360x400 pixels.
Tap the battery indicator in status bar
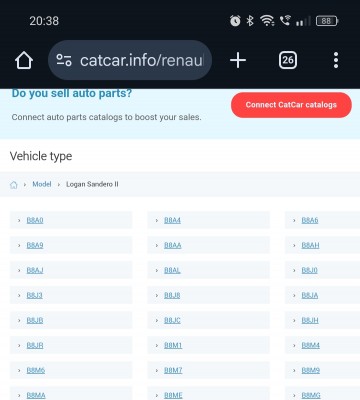point(327,21)
